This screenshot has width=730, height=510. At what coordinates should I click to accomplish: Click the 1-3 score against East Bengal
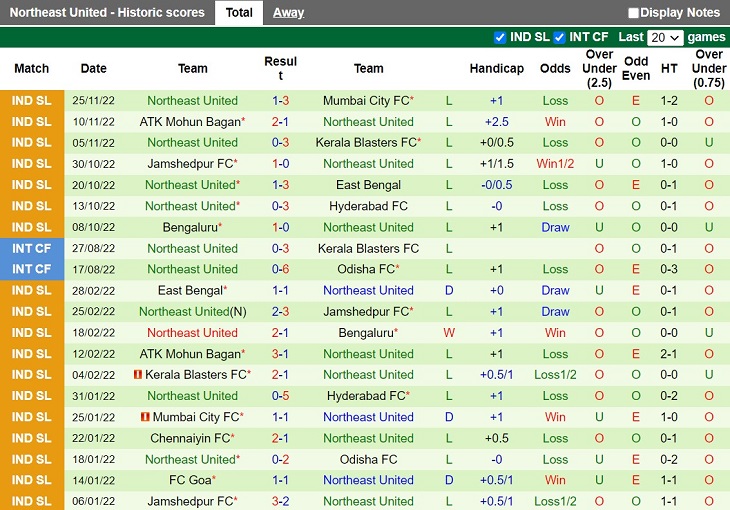coord(281,185)
